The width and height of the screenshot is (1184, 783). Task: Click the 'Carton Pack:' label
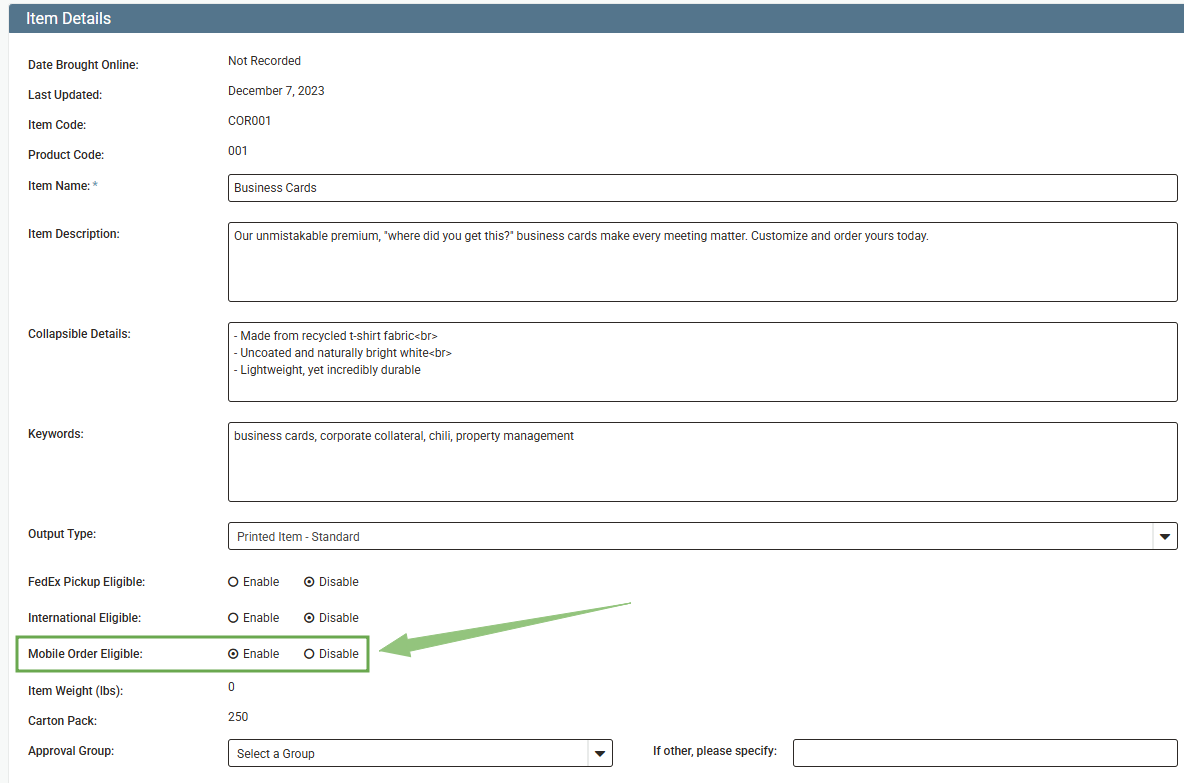point(63,721)
